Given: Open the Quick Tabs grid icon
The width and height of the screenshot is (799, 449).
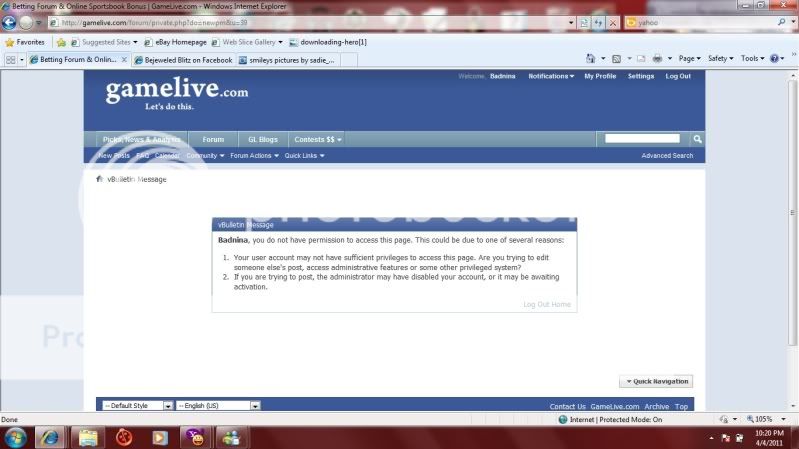Looking at the screenshot, I should pos(10,60).
